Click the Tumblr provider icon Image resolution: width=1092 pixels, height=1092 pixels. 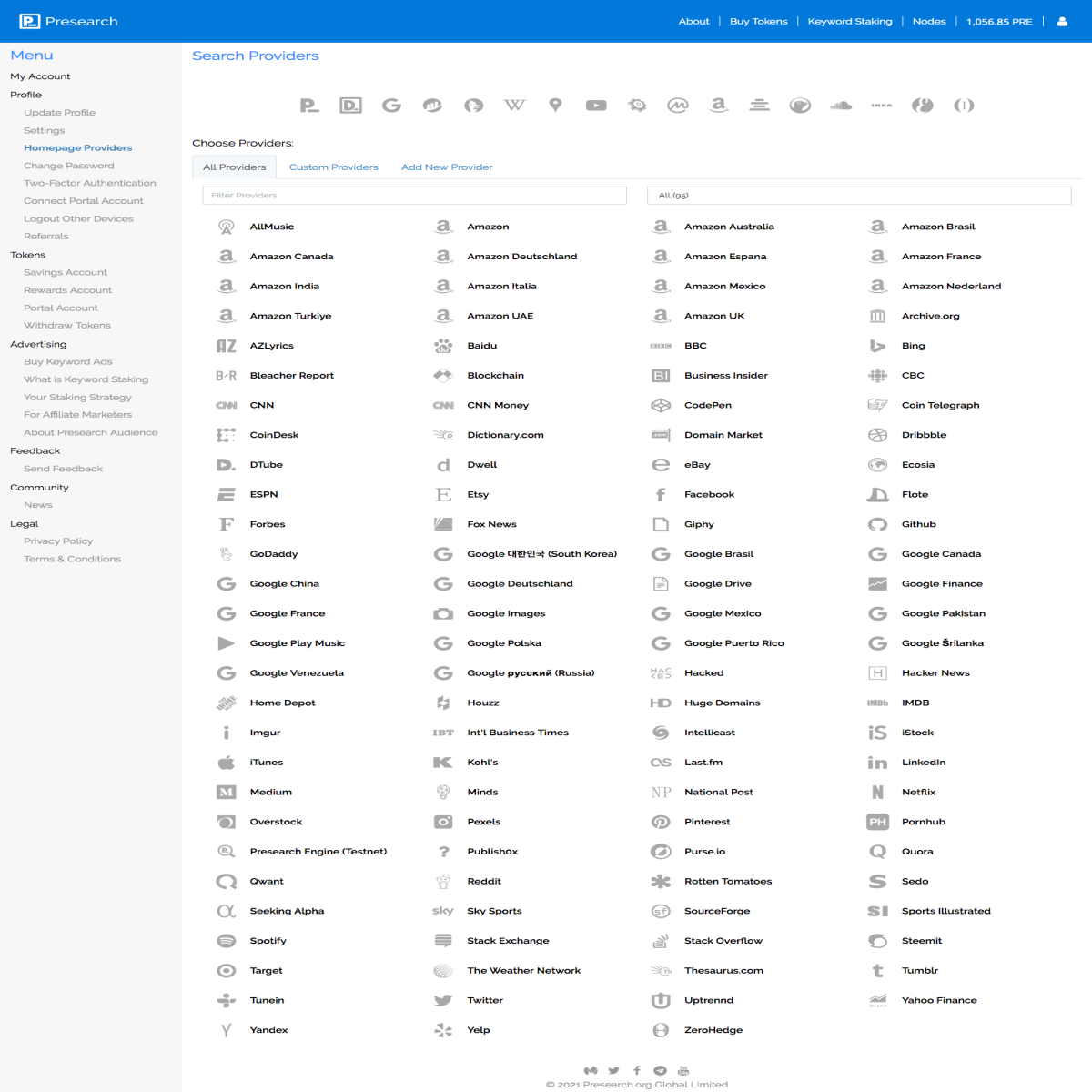click(x=877, y=971)
